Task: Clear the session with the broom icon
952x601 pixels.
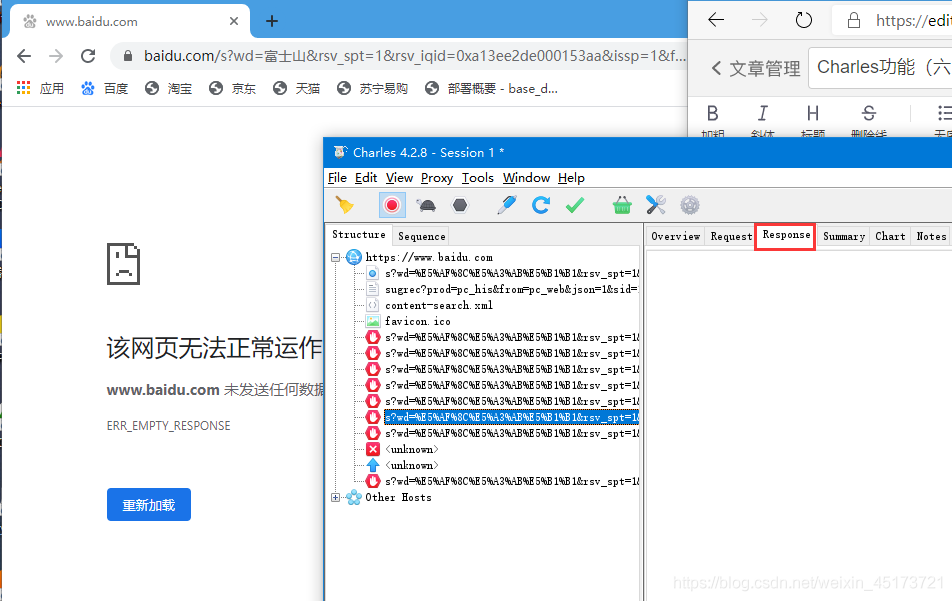Action: tap(345, 205)
